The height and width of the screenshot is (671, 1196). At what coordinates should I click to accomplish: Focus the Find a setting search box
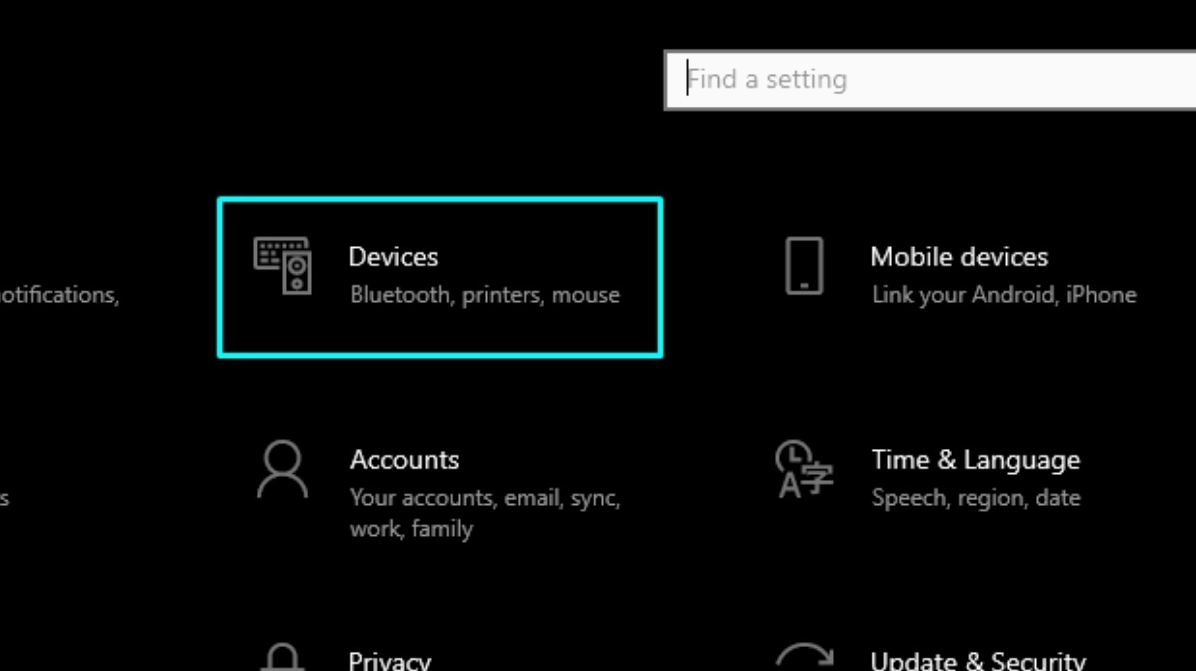click(930, 79)
